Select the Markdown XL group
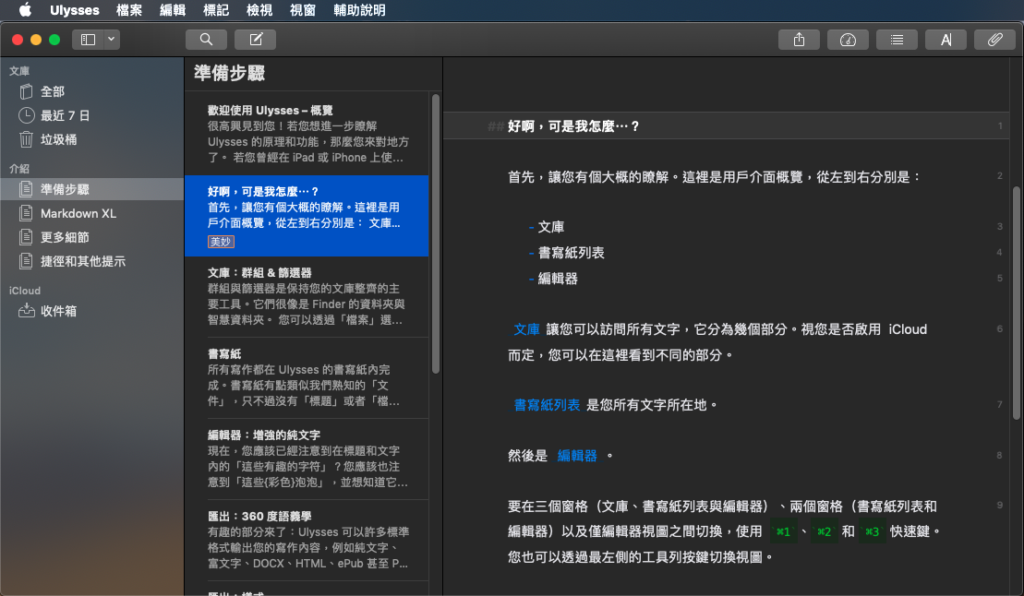Viewport: 1024px width, 596px height. pos(92,213)
